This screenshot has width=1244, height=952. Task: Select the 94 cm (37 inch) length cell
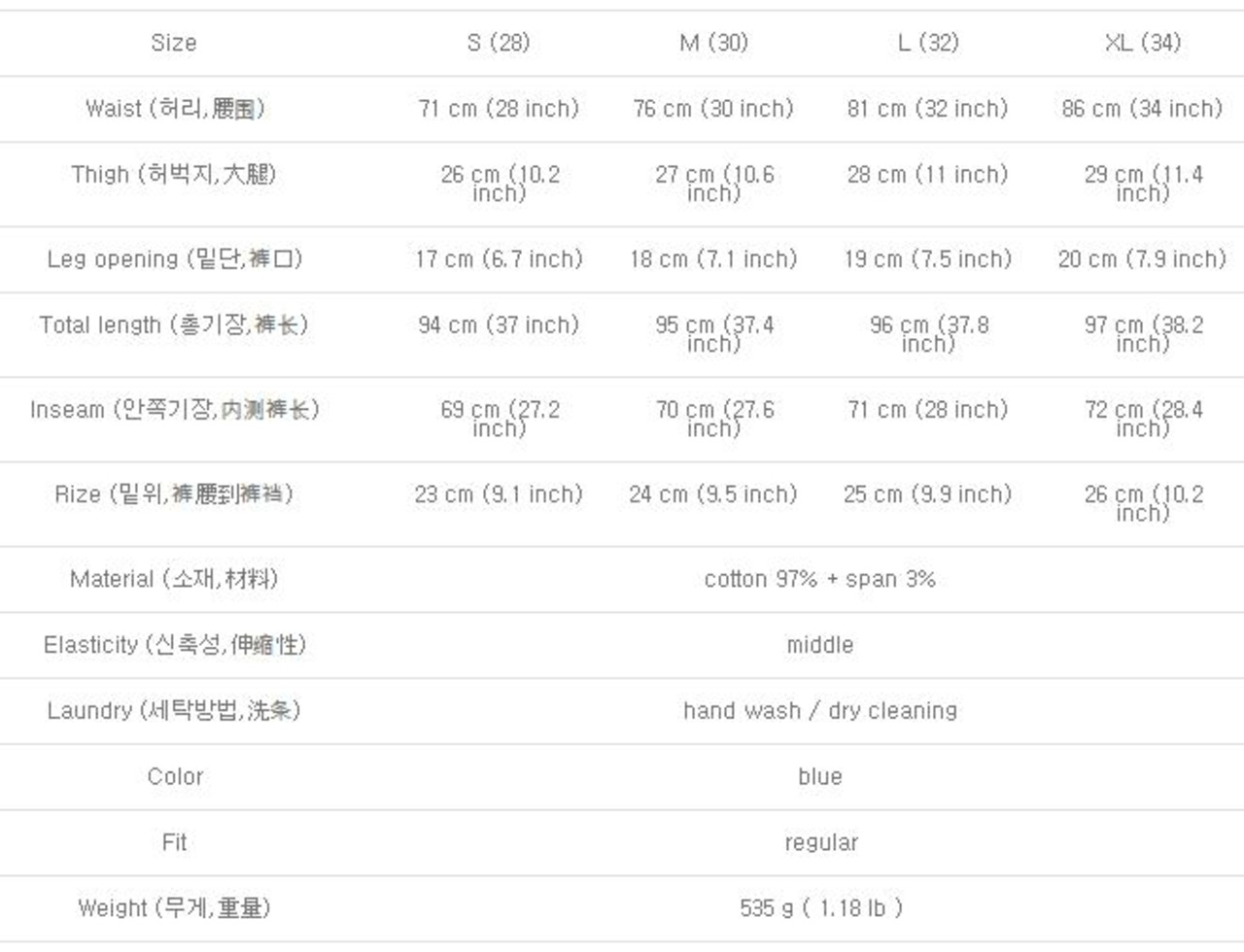(x=498, y=325)
